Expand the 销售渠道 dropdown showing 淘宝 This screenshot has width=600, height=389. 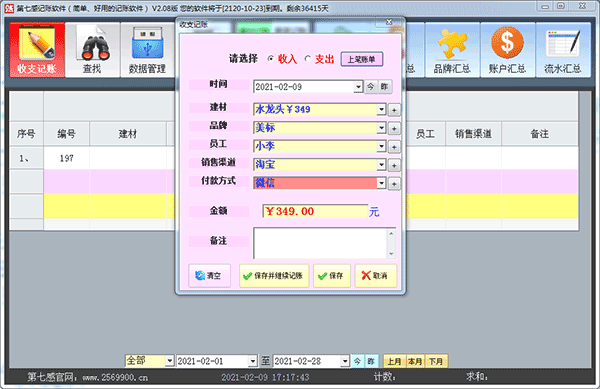(x=381, y=164)
